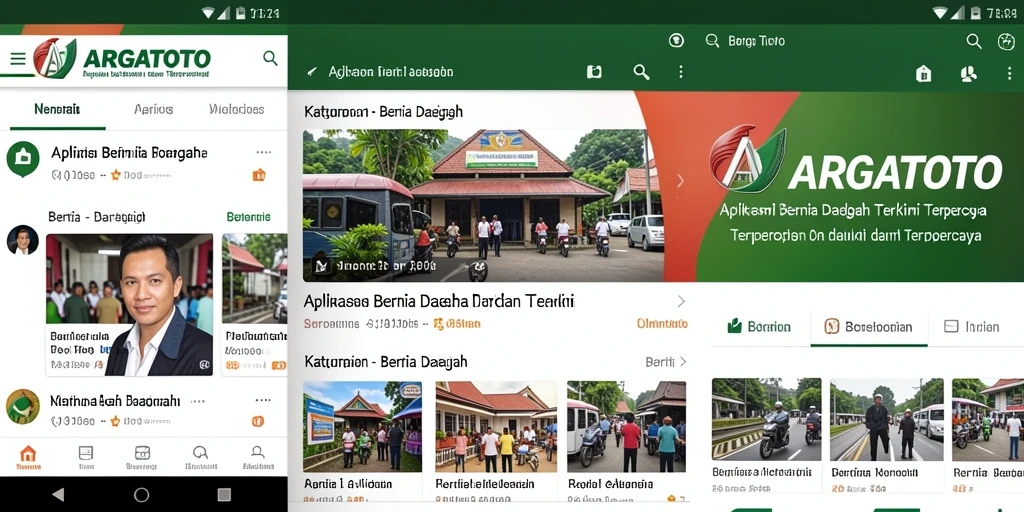The width and height of the screenshot is (1024, 512).
Task: Click the orange Olmntoto link
Action: tap(662, 323)
